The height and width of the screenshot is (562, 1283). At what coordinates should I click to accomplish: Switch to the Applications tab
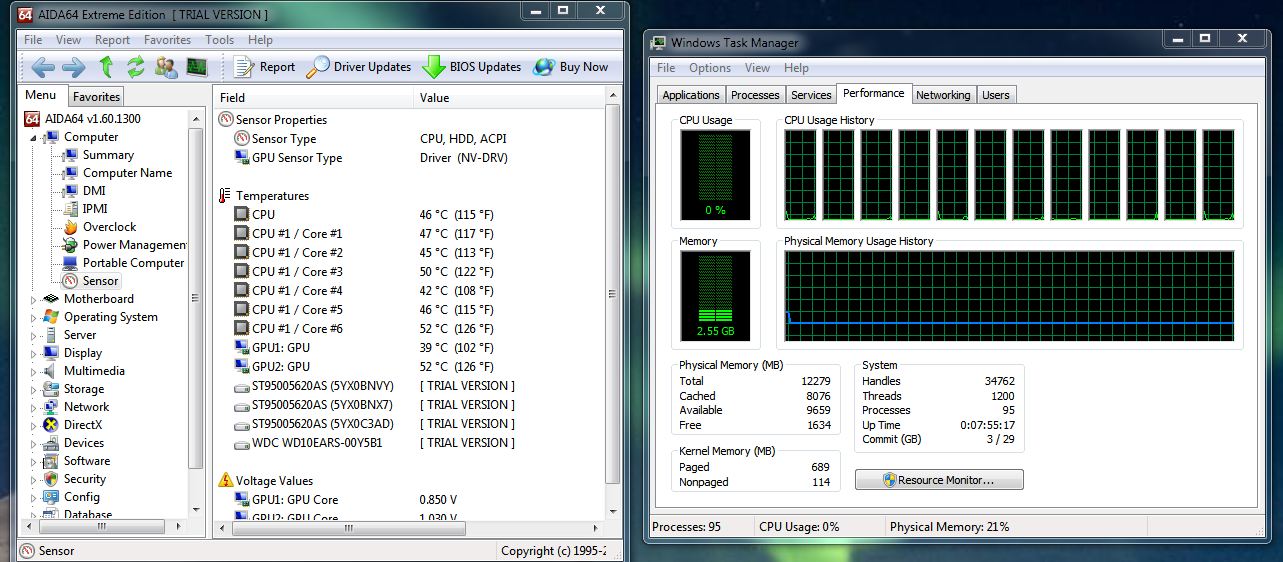[691, 95]
